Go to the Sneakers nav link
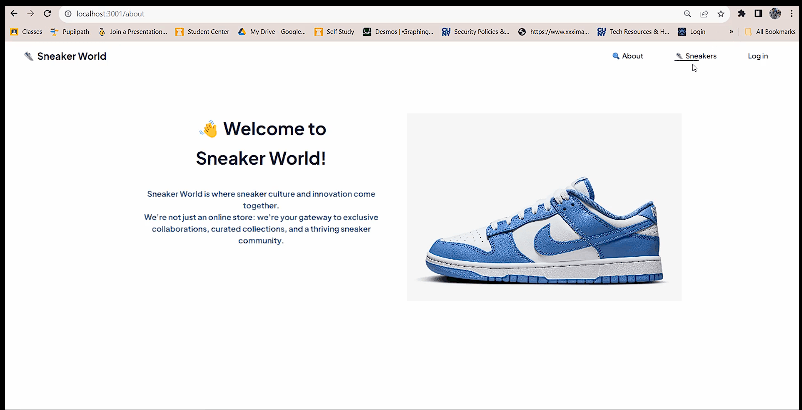802x410 pixels. [696, 56]
